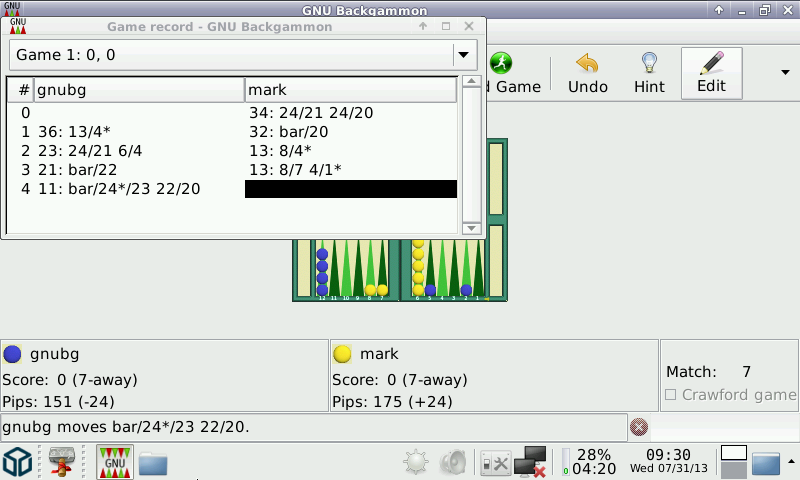This screenshot has width=800, height=480.
Task: Expand the toolbar overflow arrow
Action: click(785, 73)
